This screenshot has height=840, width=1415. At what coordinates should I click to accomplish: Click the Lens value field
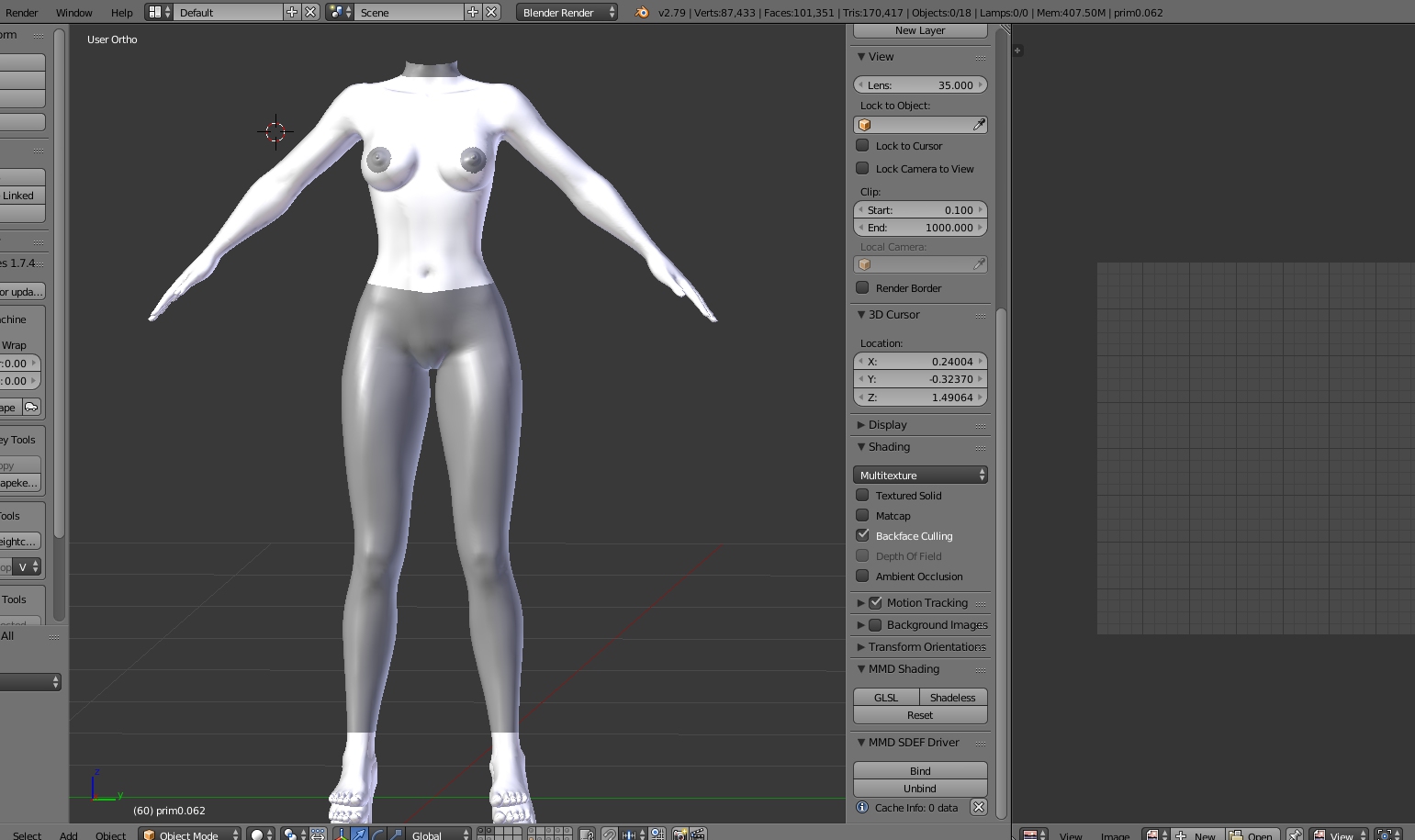coord(920,84)
